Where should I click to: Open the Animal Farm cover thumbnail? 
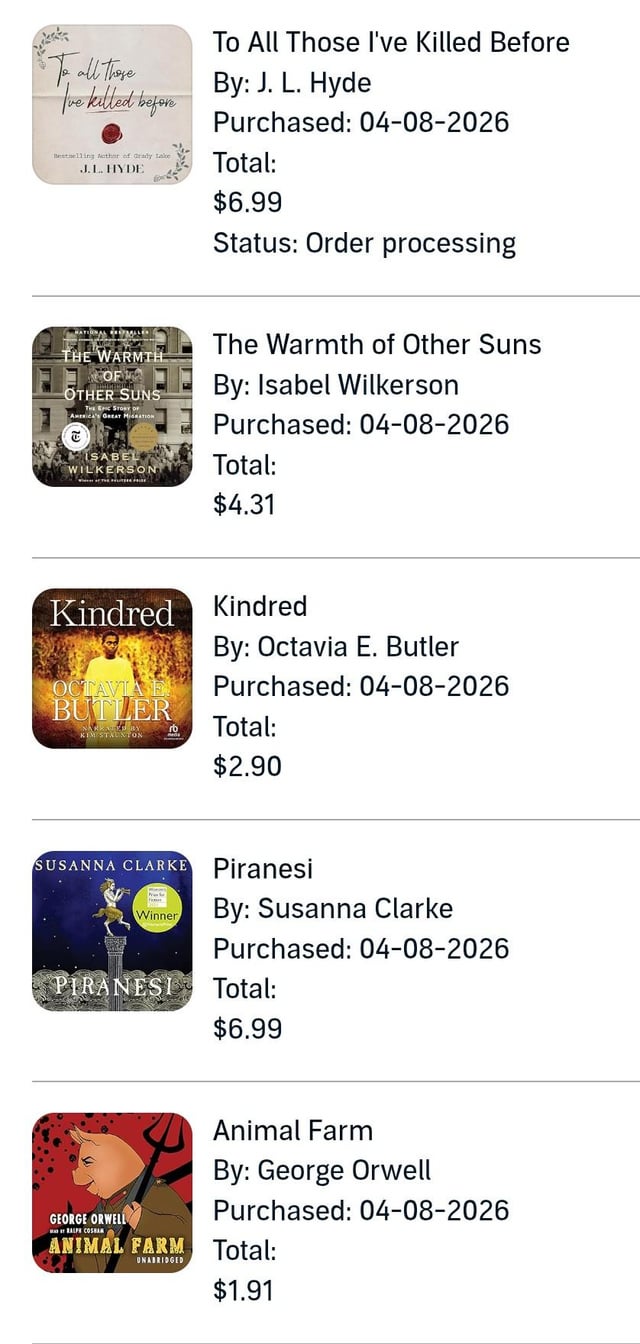pyautogui.click(x=112, y=1193)
